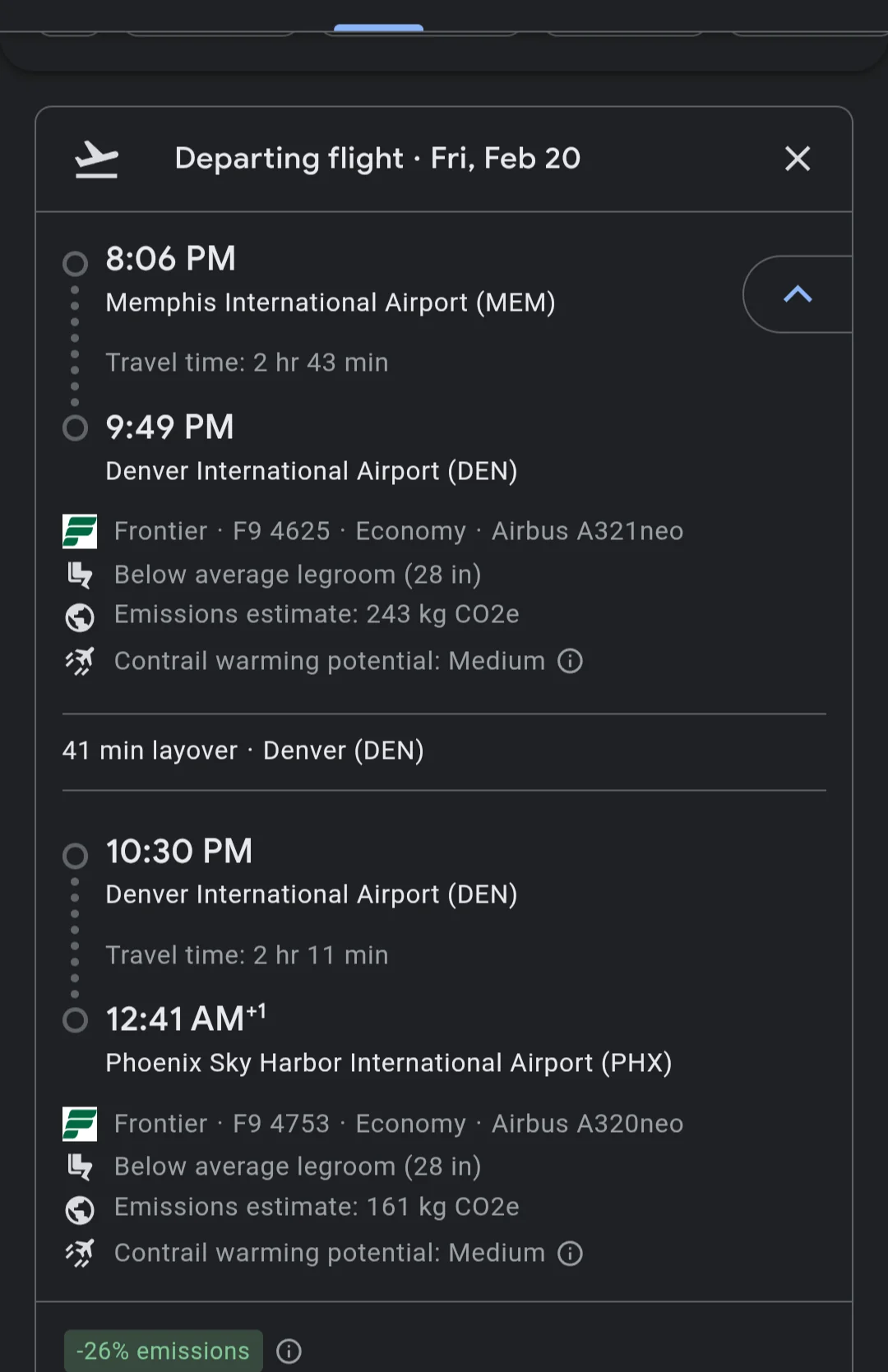Click Frontier logo for flight F9 4625

pos(80,532)
